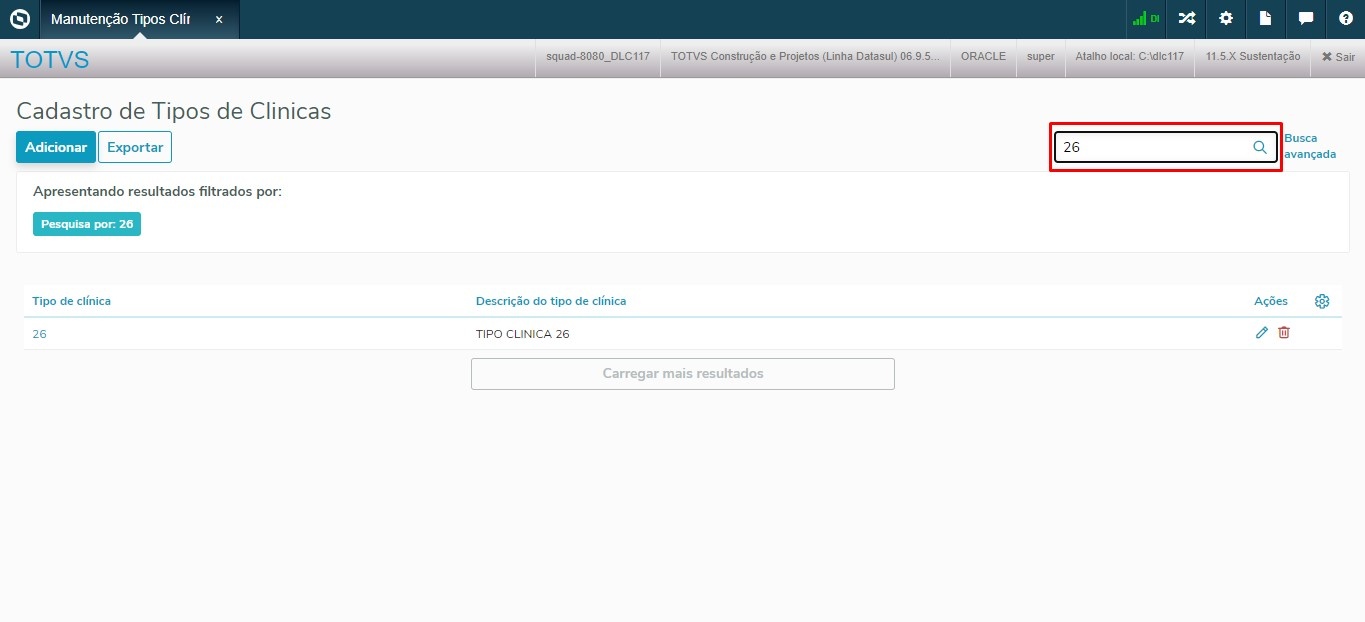
Task: Click Tipo de clínica column header
Action: pos(72,301)
